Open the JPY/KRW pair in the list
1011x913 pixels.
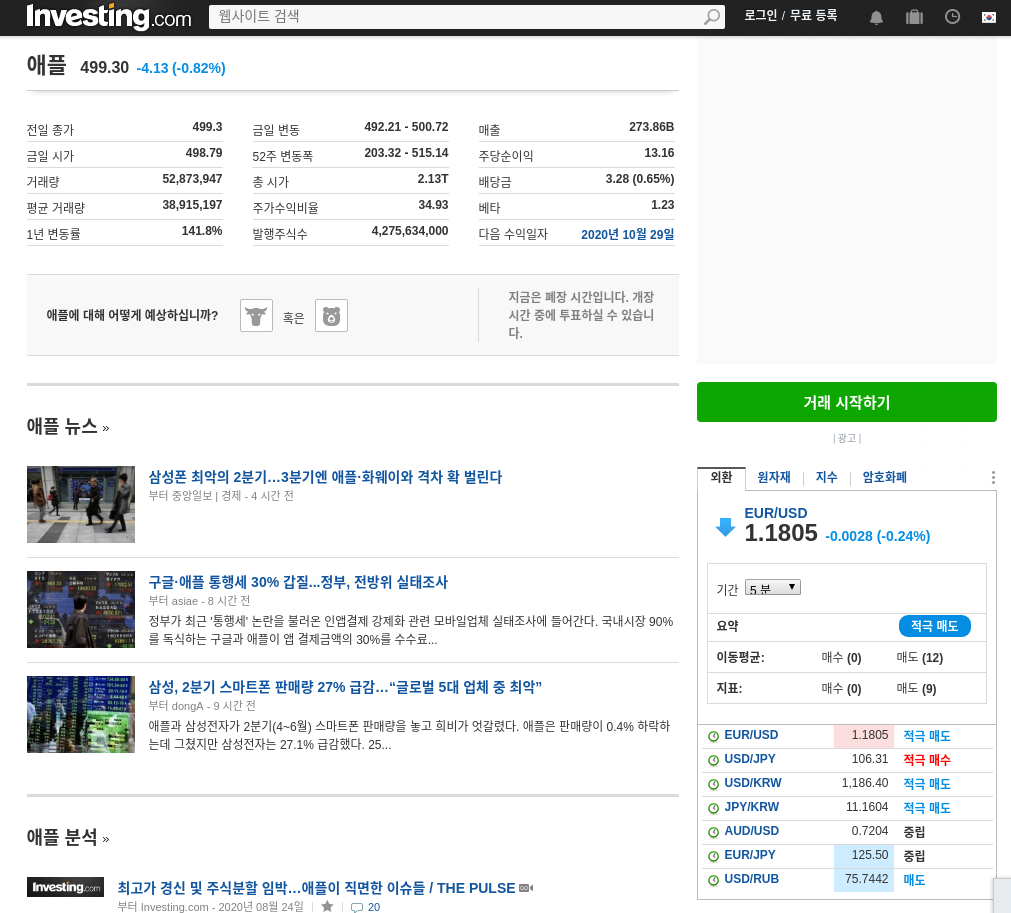tap(751, 807)
